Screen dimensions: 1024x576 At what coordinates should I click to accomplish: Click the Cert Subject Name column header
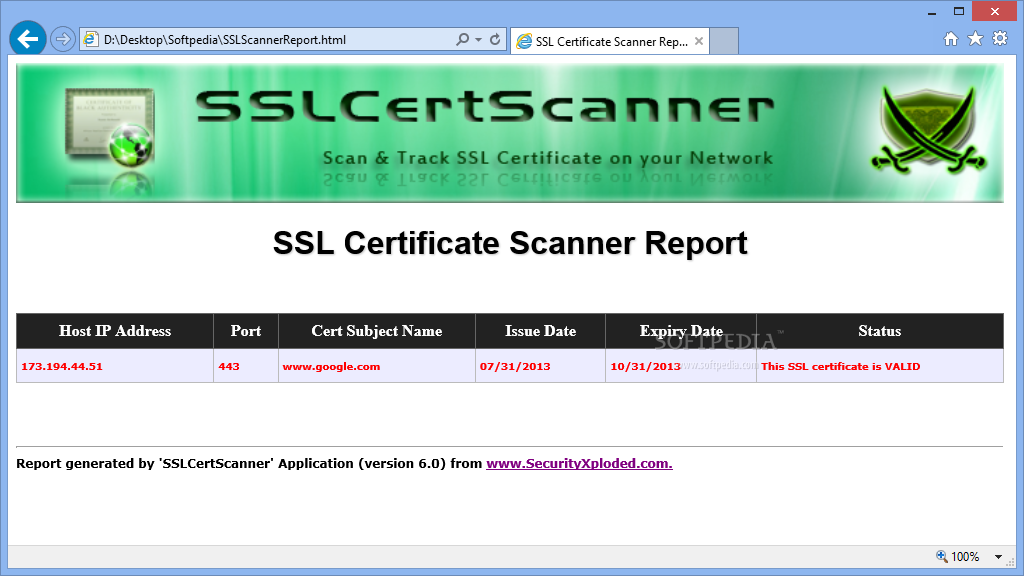coord(377,331)
